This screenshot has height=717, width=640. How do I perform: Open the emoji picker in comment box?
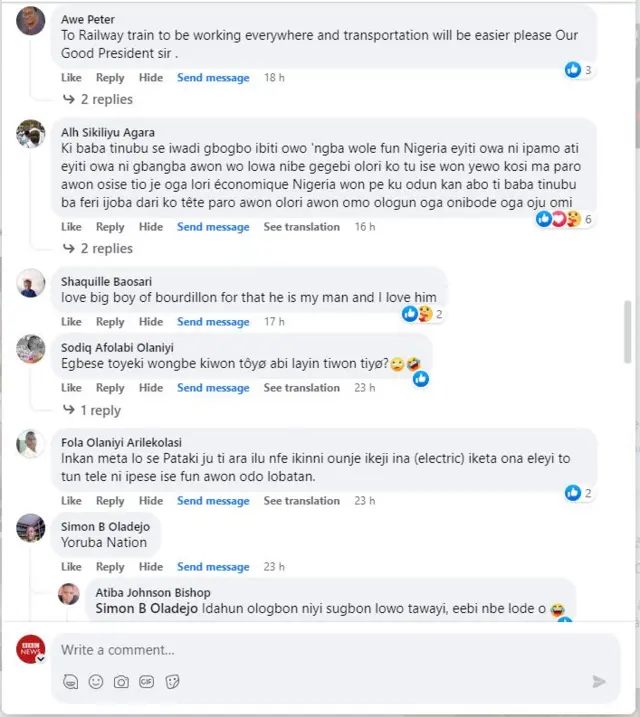click(x=96, y=681)
